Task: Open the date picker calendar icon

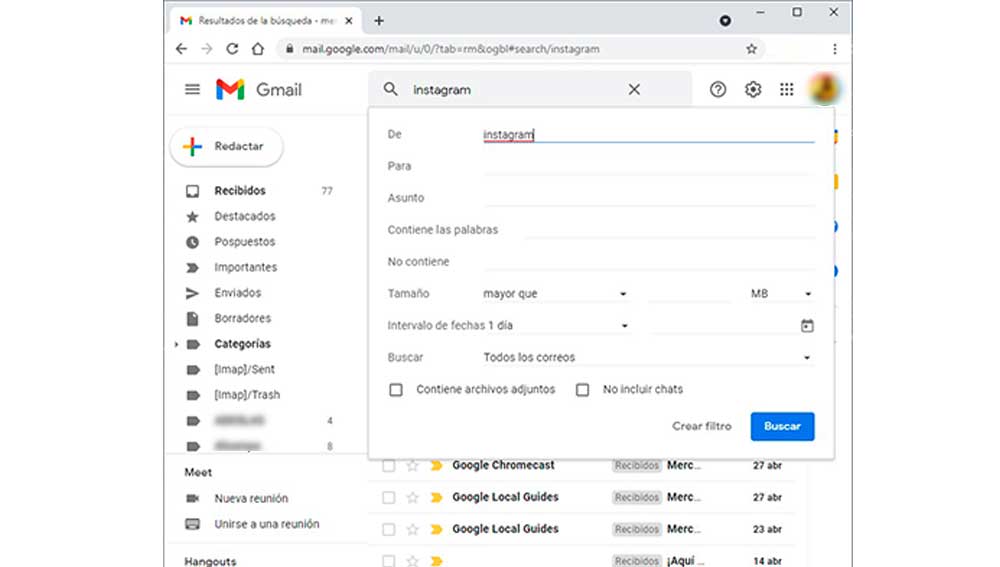Action: click(807, 325)
